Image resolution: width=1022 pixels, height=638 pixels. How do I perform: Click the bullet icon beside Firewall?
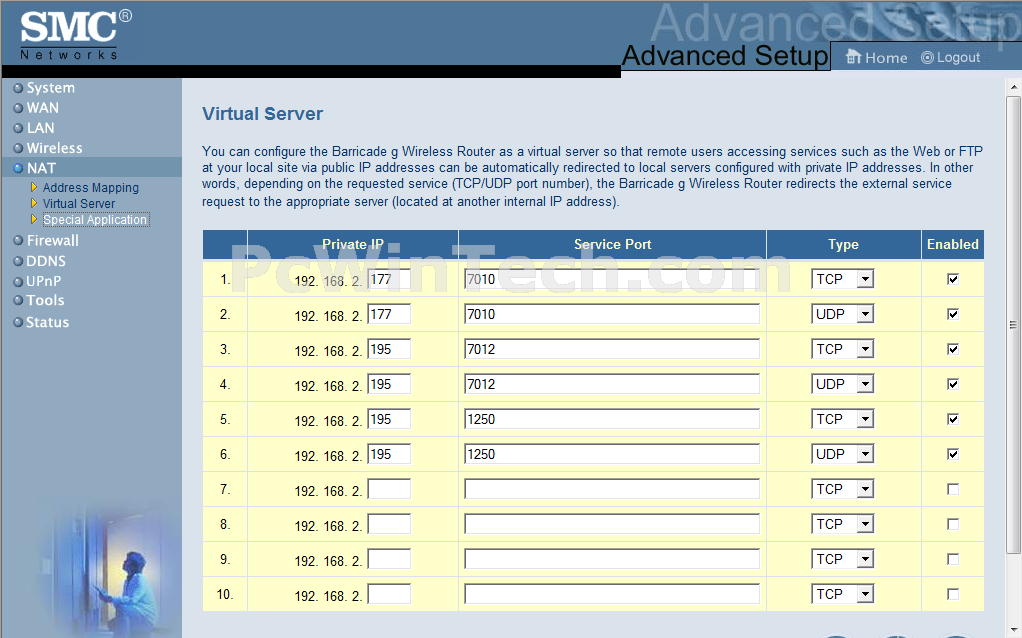(x=18, y=241)
